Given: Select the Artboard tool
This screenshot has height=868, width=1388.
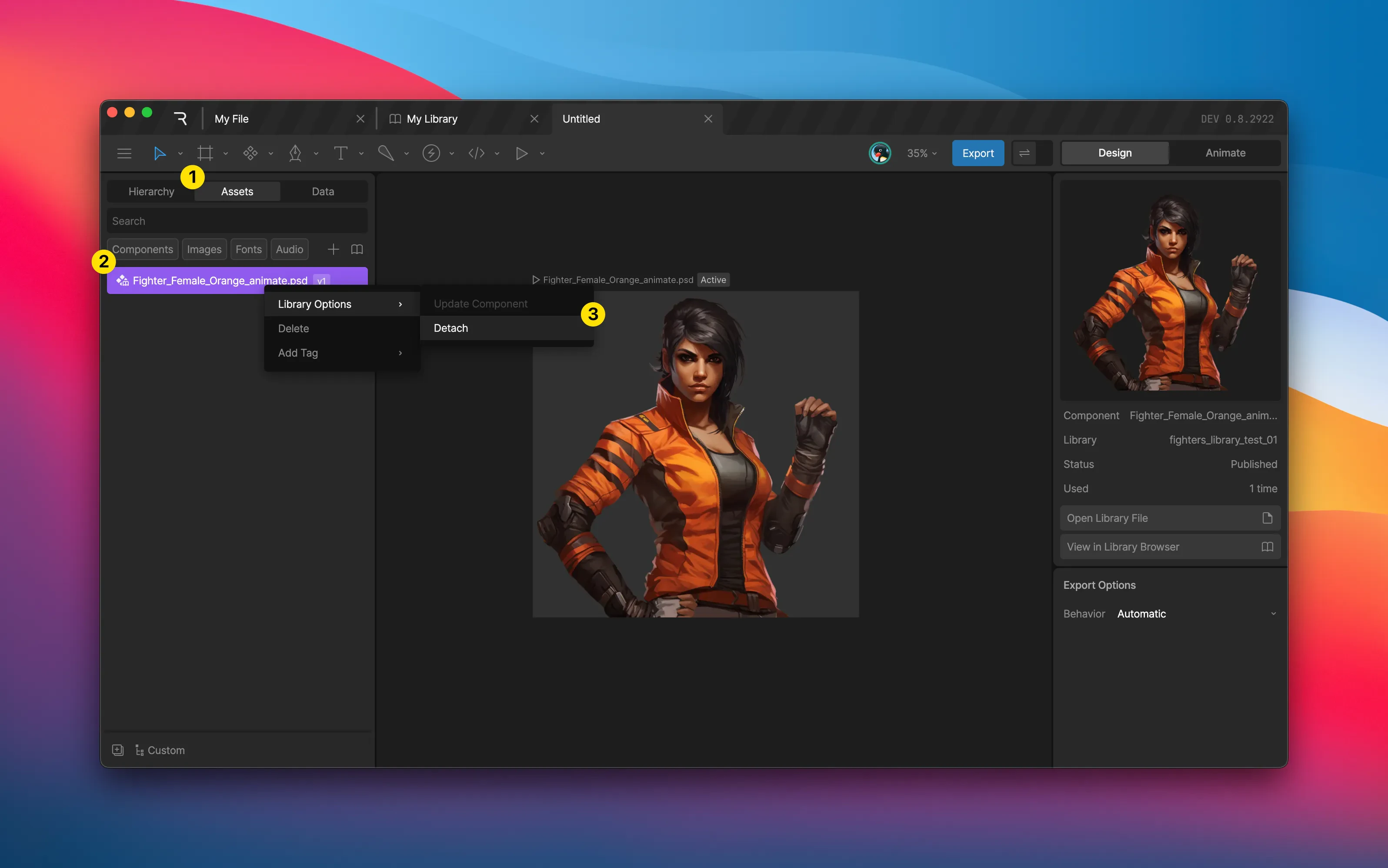Looking at the screenshot, I should click(x=205, y=153).
